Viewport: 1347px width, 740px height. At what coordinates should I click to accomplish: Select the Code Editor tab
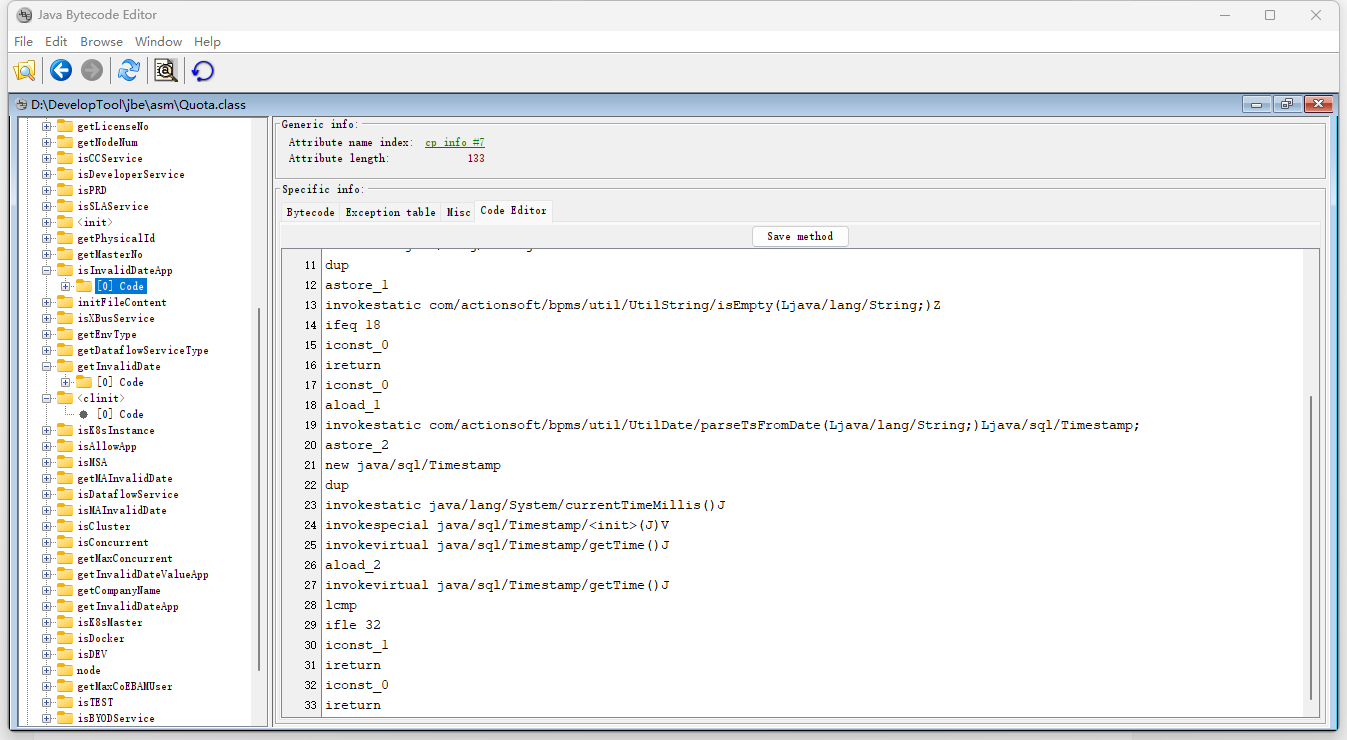click(x=513, y=211)
